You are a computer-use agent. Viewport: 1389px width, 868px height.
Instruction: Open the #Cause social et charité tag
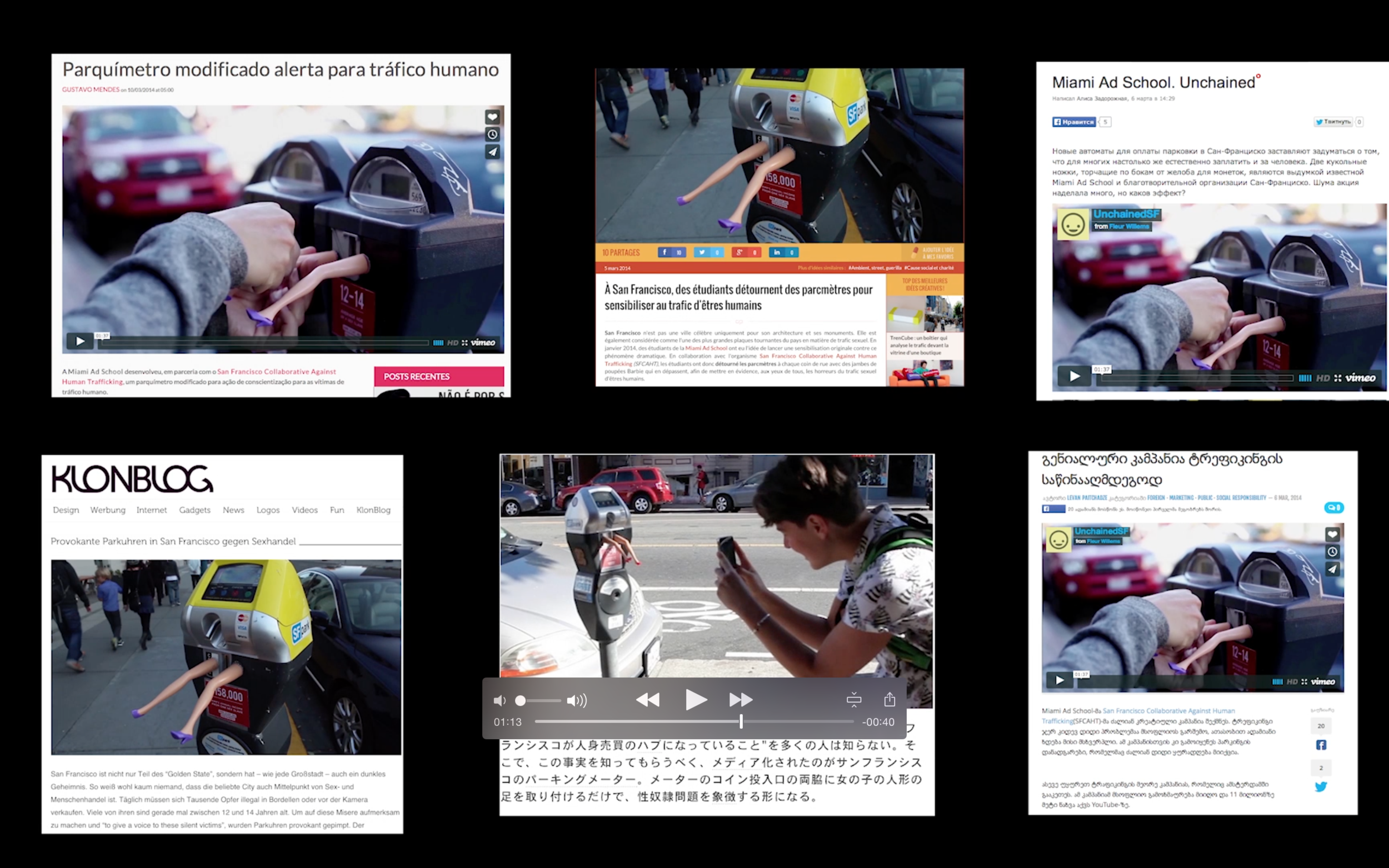pos(929,268)
